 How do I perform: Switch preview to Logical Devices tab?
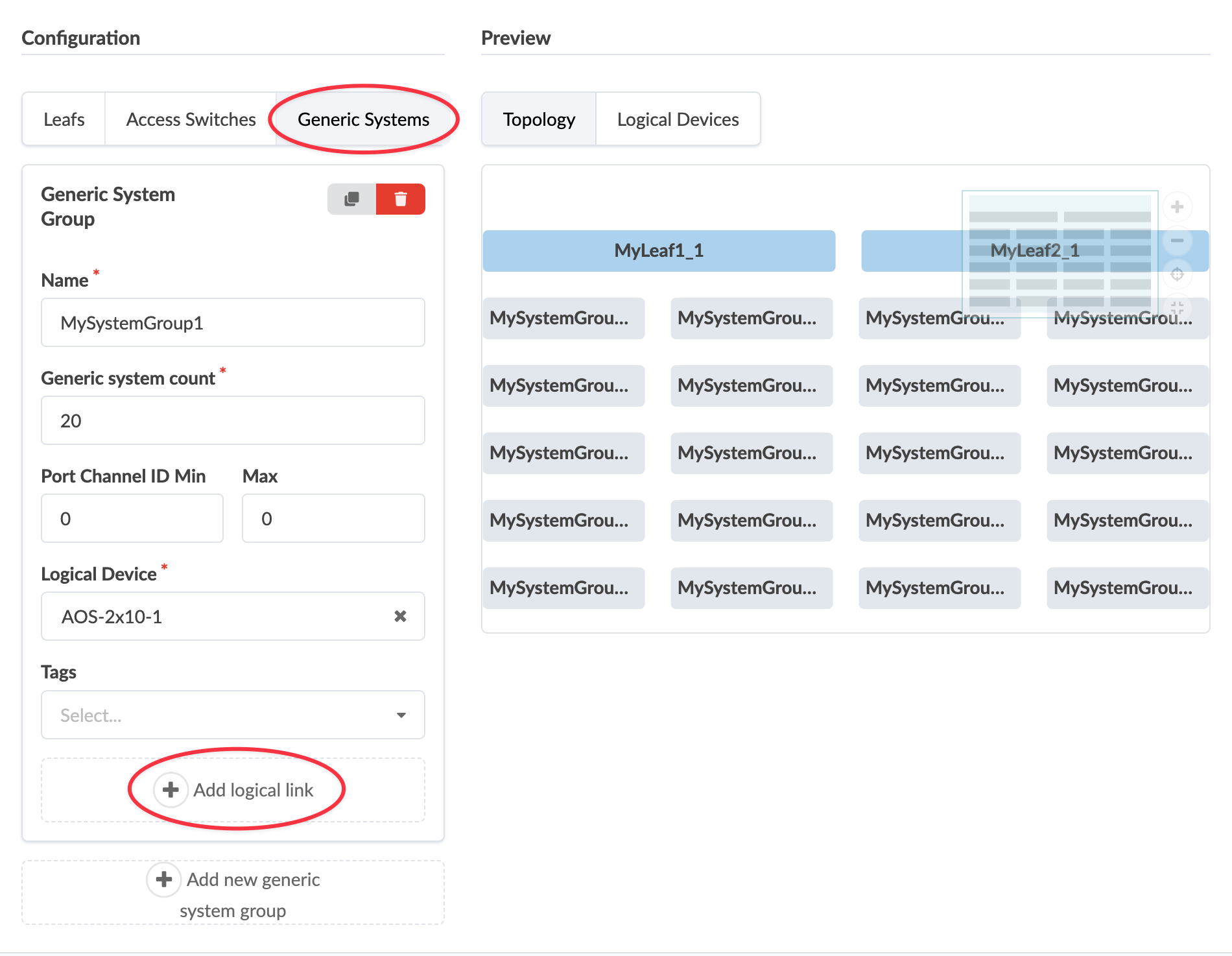pyautogui.click(x=678, y=119)
